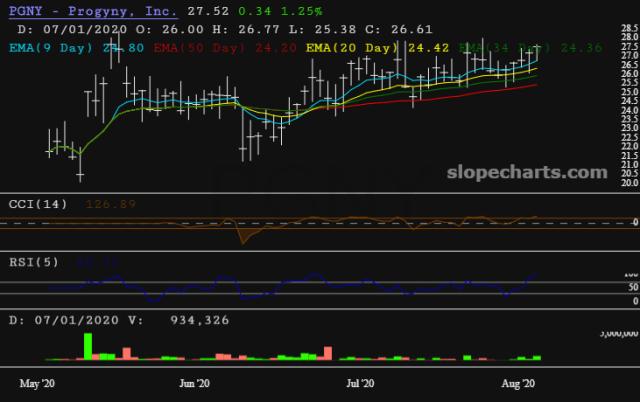
Task: Click the Jun '20 date axis label
Action: [x=194, y=383]
